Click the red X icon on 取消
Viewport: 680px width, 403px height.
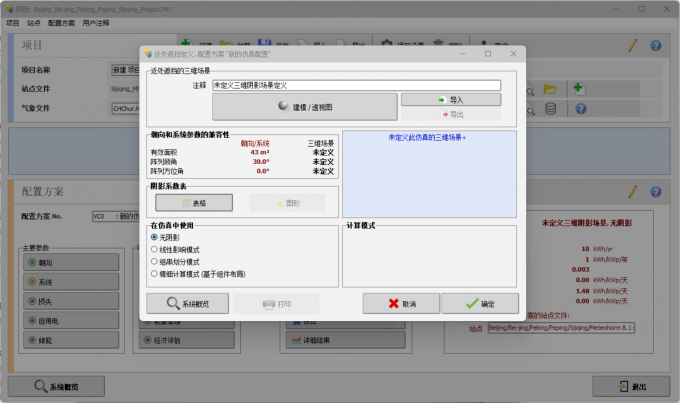[393, 303]
